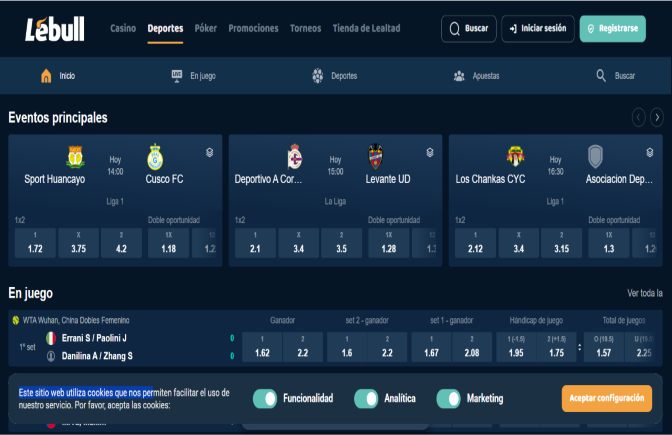Select Levante UD win odds 3.5
The height and width of the screenshot is (435, 672).
(x=342, y=243)
